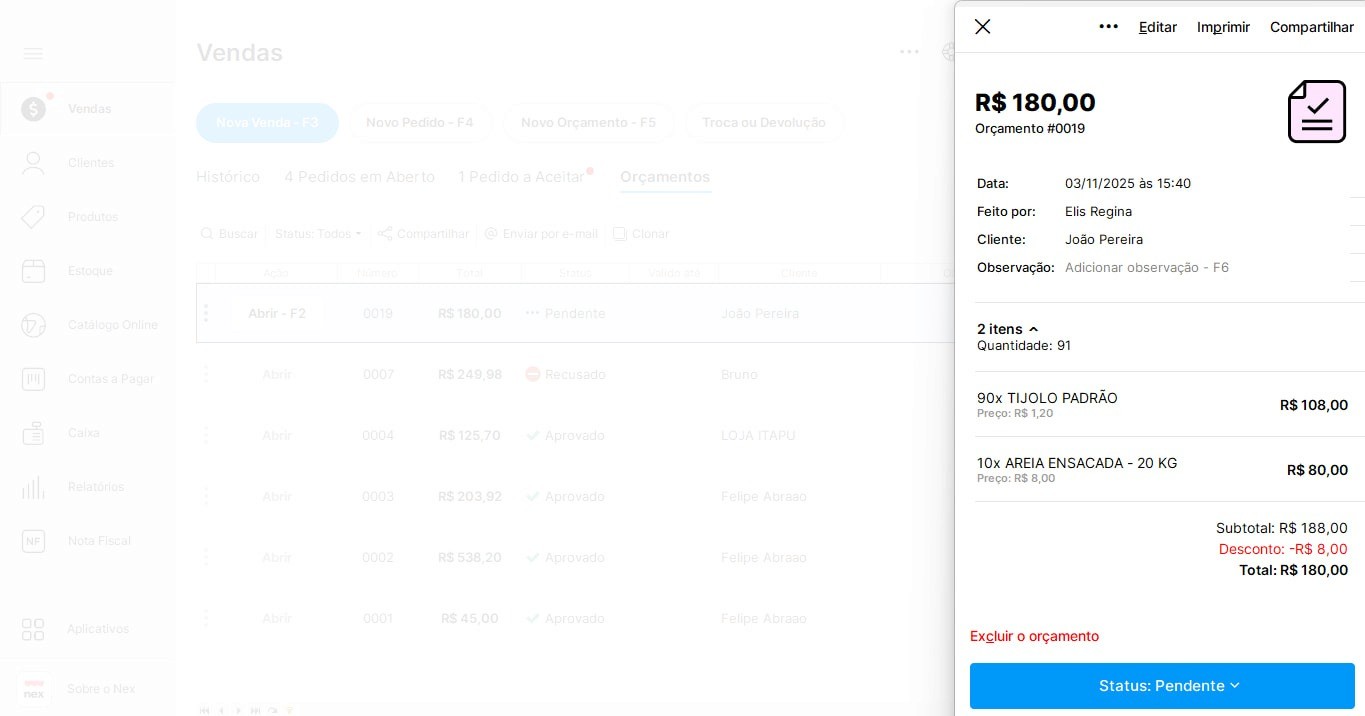Close the Orçamento #0019 detail panel
This screenshot has height=716, width=1365.
(x=983, y=27)
